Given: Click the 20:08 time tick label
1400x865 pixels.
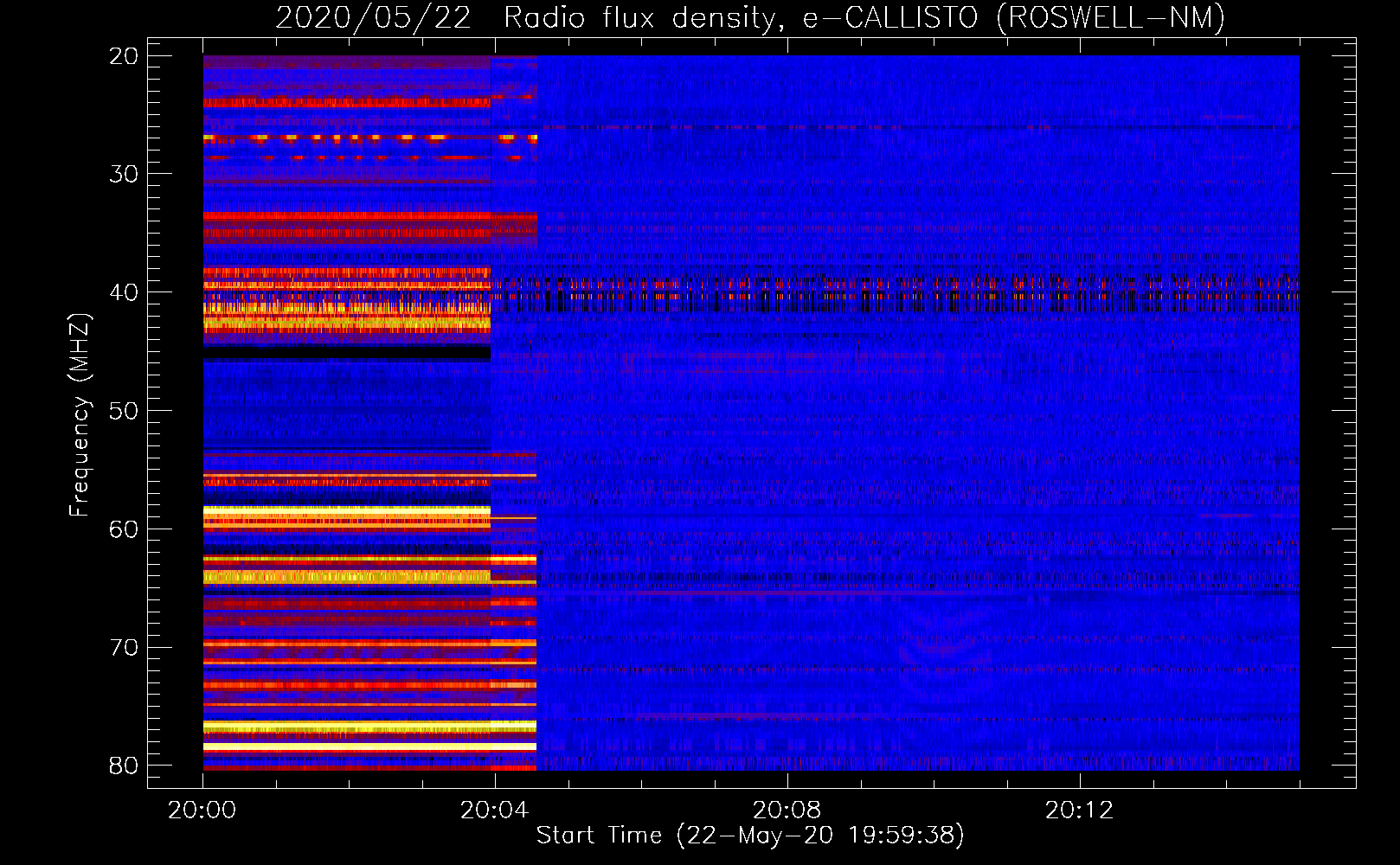Looking at the screenshot, I should tap(787, 811).
